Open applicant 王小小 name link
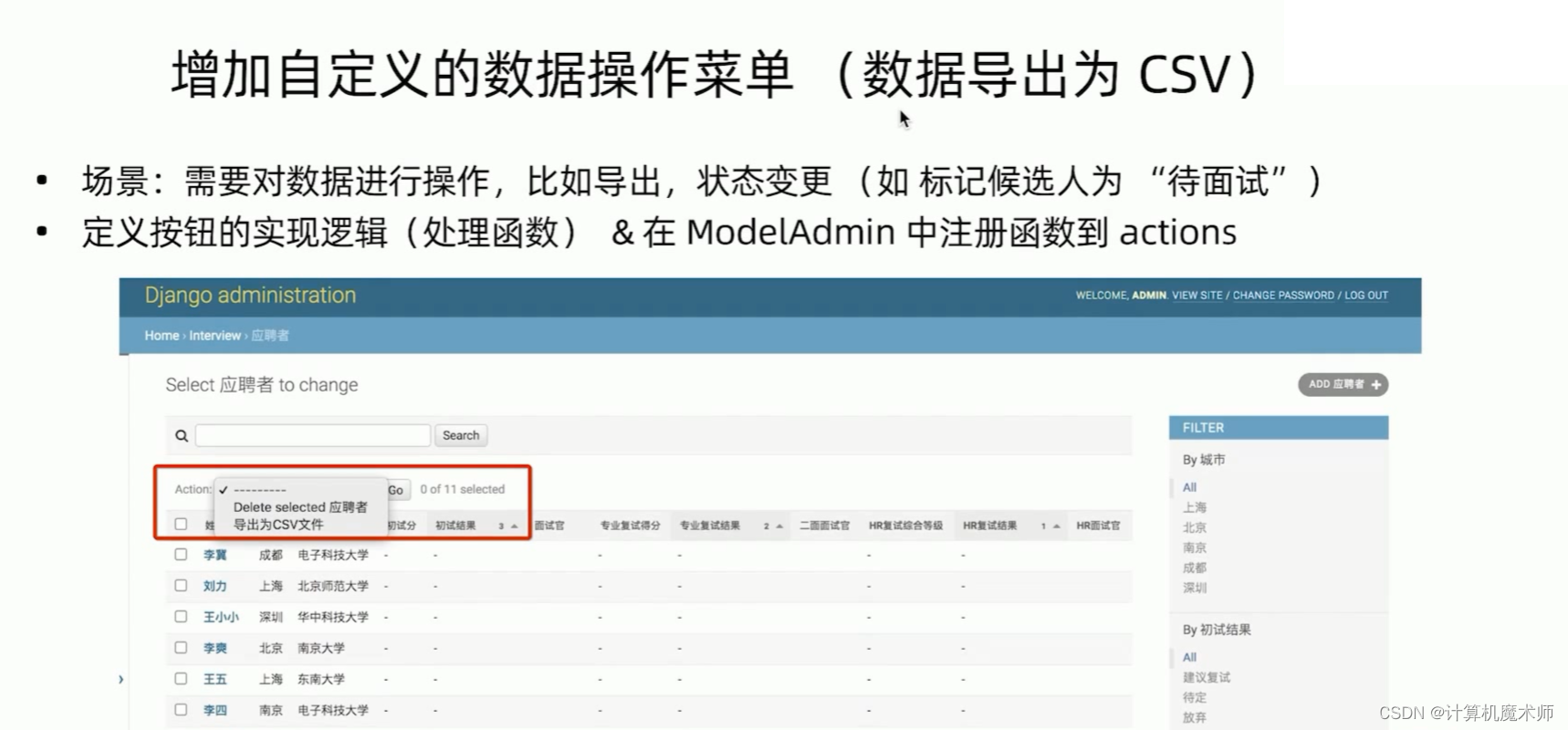Viewport: 1568px width, 730px height. click(221, 617)
